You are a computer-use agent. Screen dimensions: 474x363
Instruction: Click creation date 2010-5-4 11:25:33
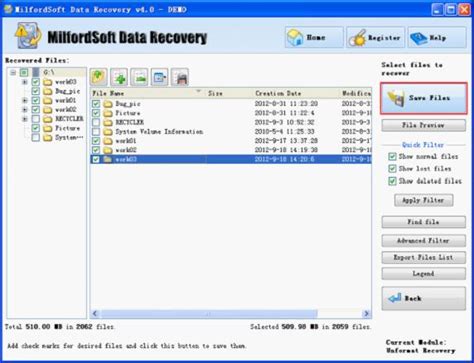pos(286,132)
